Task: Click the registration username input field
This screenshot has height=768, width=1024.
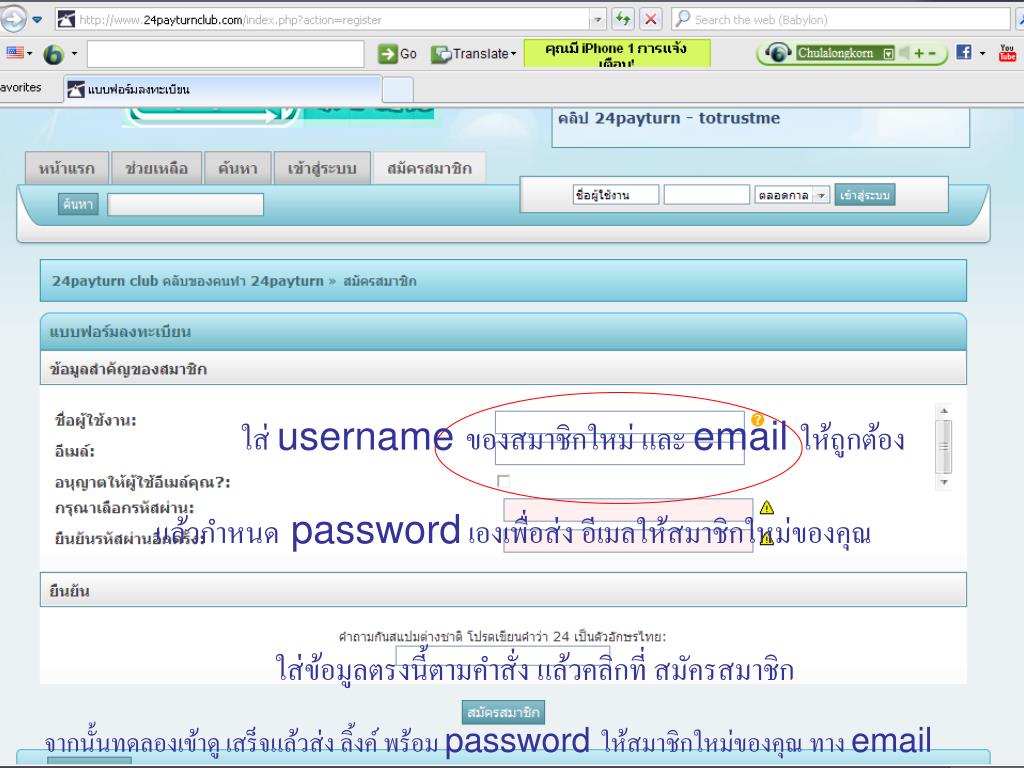Action: point(619,423)
